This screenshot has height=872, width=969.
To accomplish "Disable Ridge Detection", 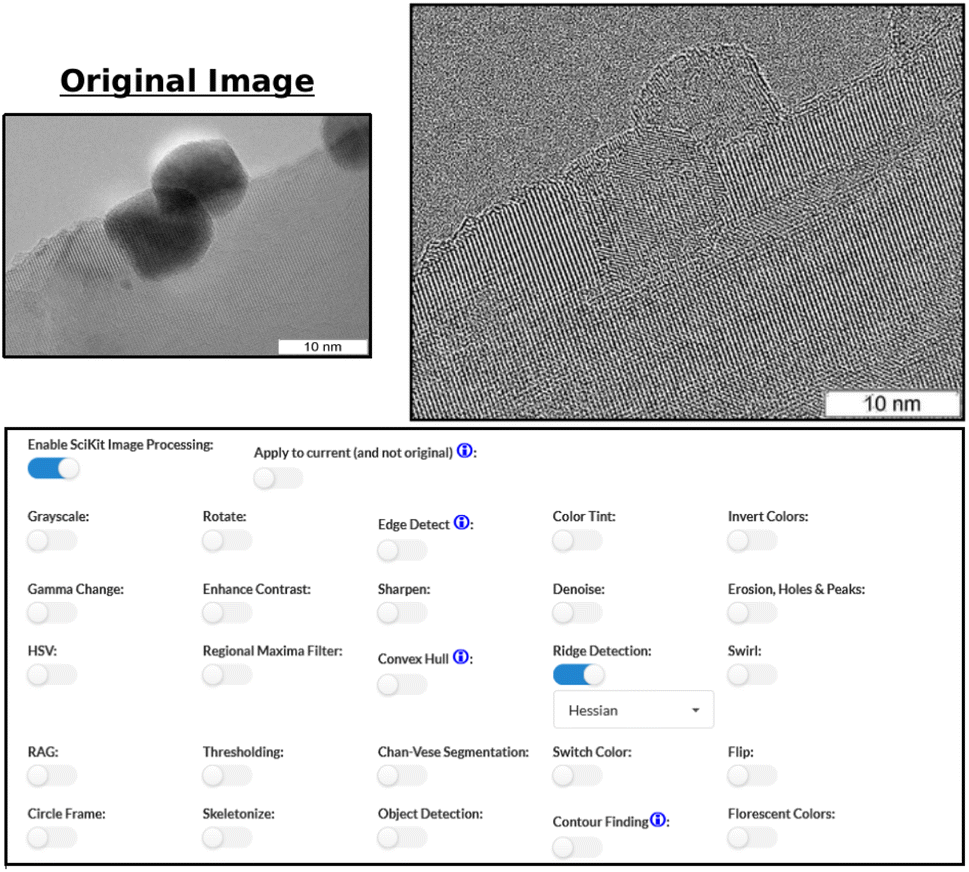I will 577,674.
